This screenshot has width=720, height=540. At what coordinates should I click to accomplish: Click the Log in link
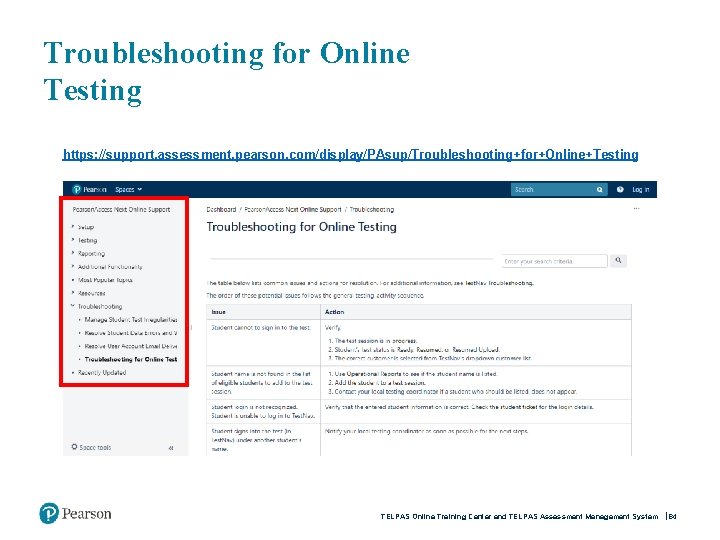click(x=641, y=189)
